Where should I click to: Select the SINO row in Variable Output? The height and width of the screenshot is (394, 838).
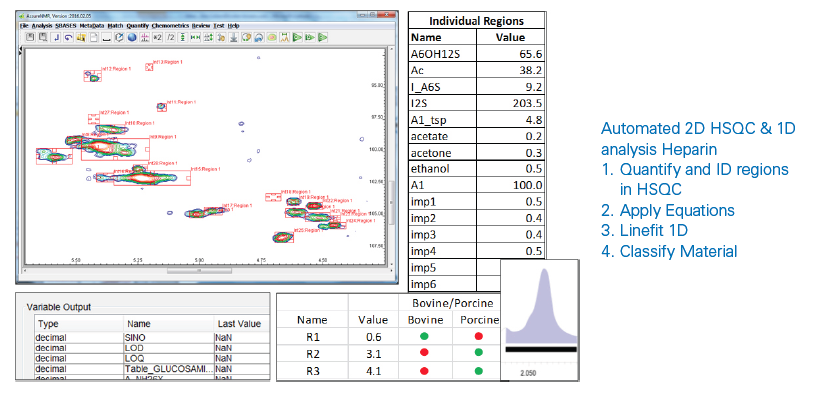click(x=152, y=338)
